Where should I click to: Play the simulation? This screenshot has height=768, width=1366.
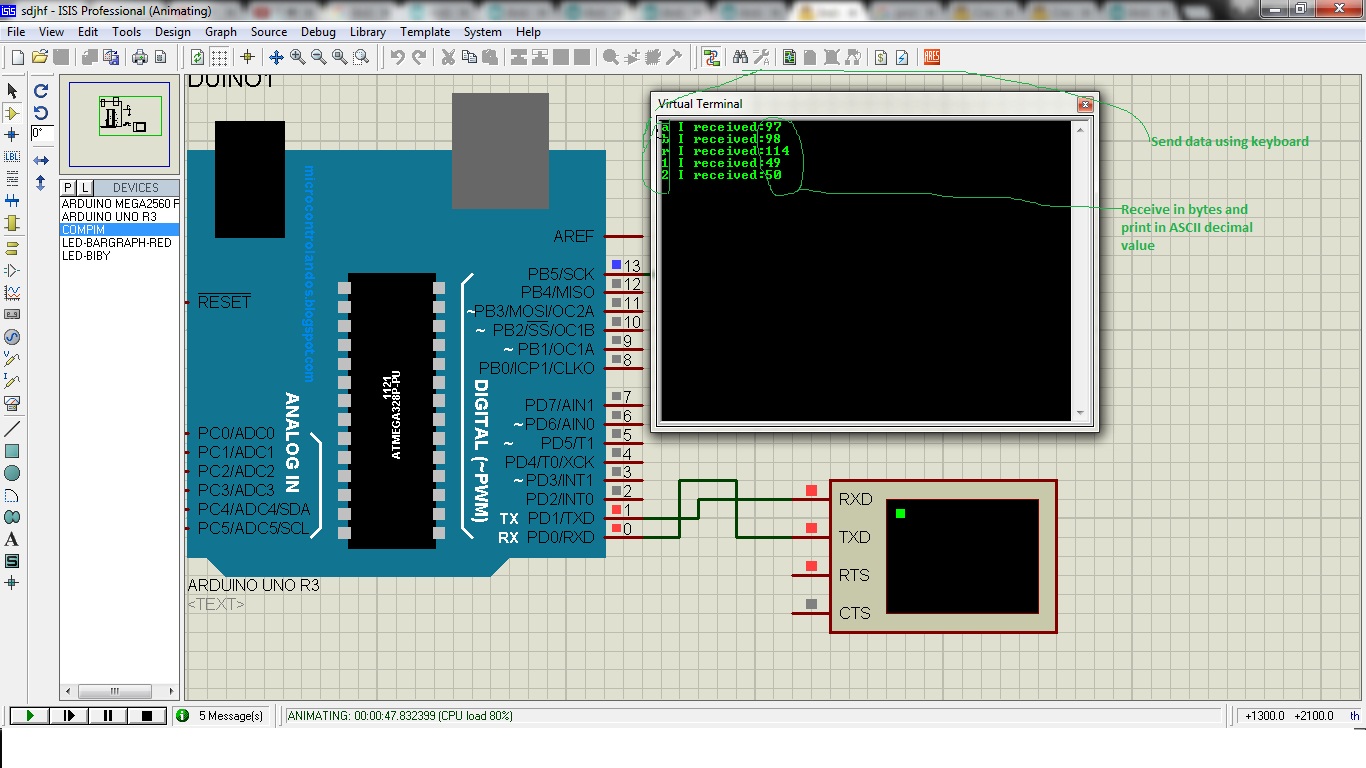(30, 716)
